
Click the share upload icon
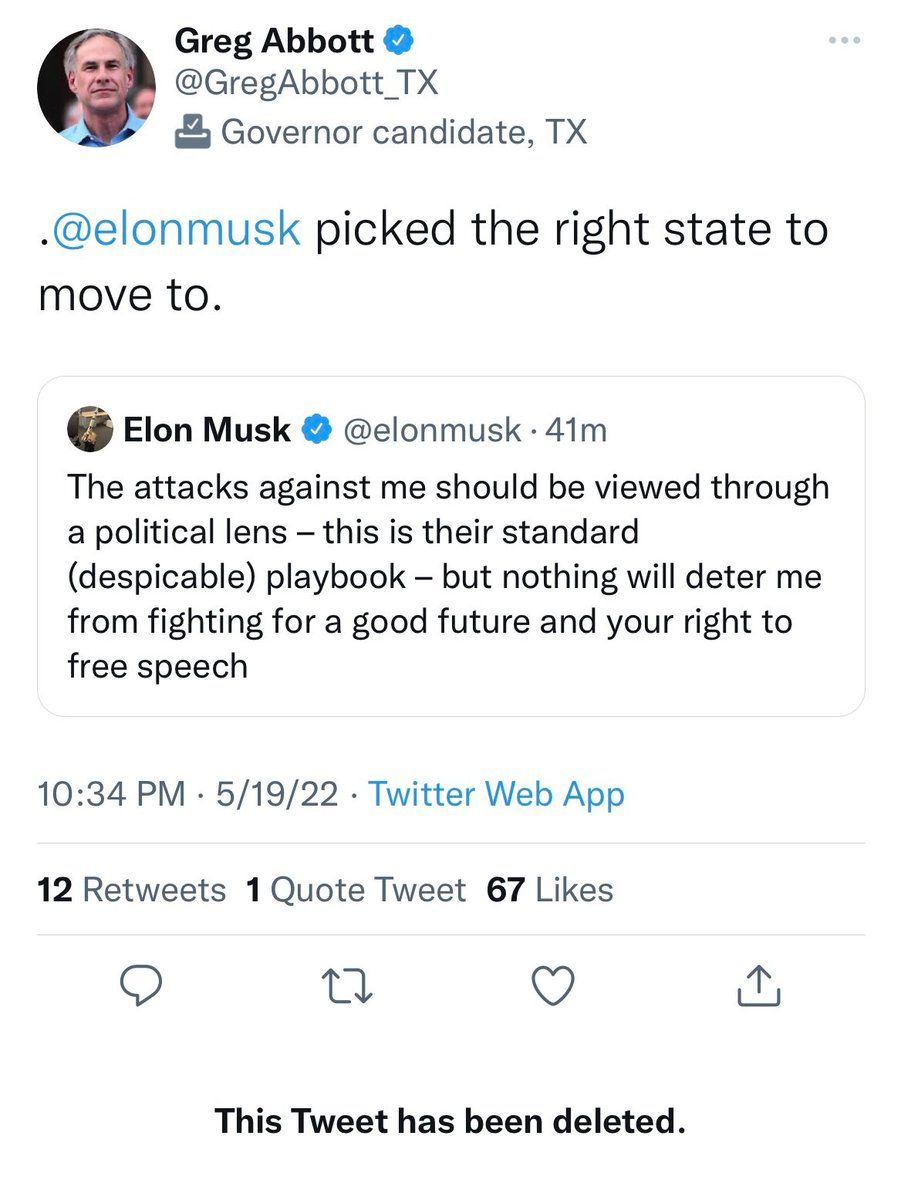click(x=759, y=987)
